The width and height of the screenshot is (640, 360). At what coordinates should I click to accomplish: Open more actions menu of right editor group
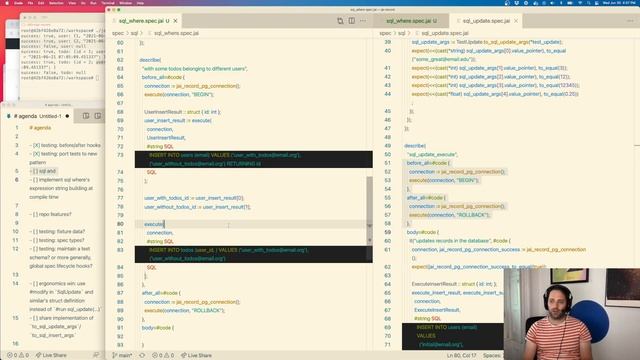630,20
